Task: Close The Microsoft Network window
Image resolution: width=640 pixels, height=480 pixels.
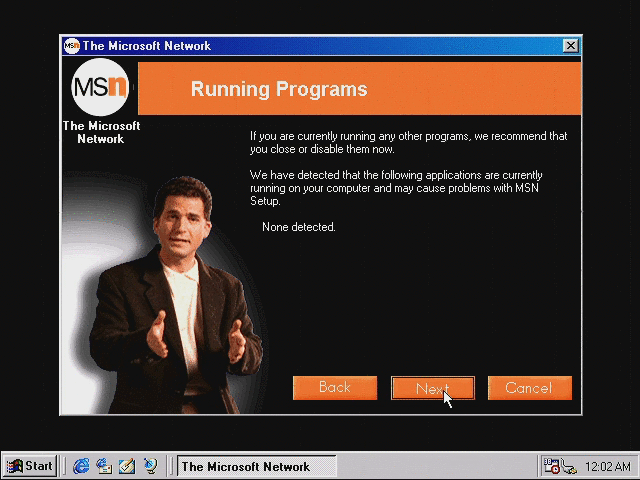Action: [571, 45]
